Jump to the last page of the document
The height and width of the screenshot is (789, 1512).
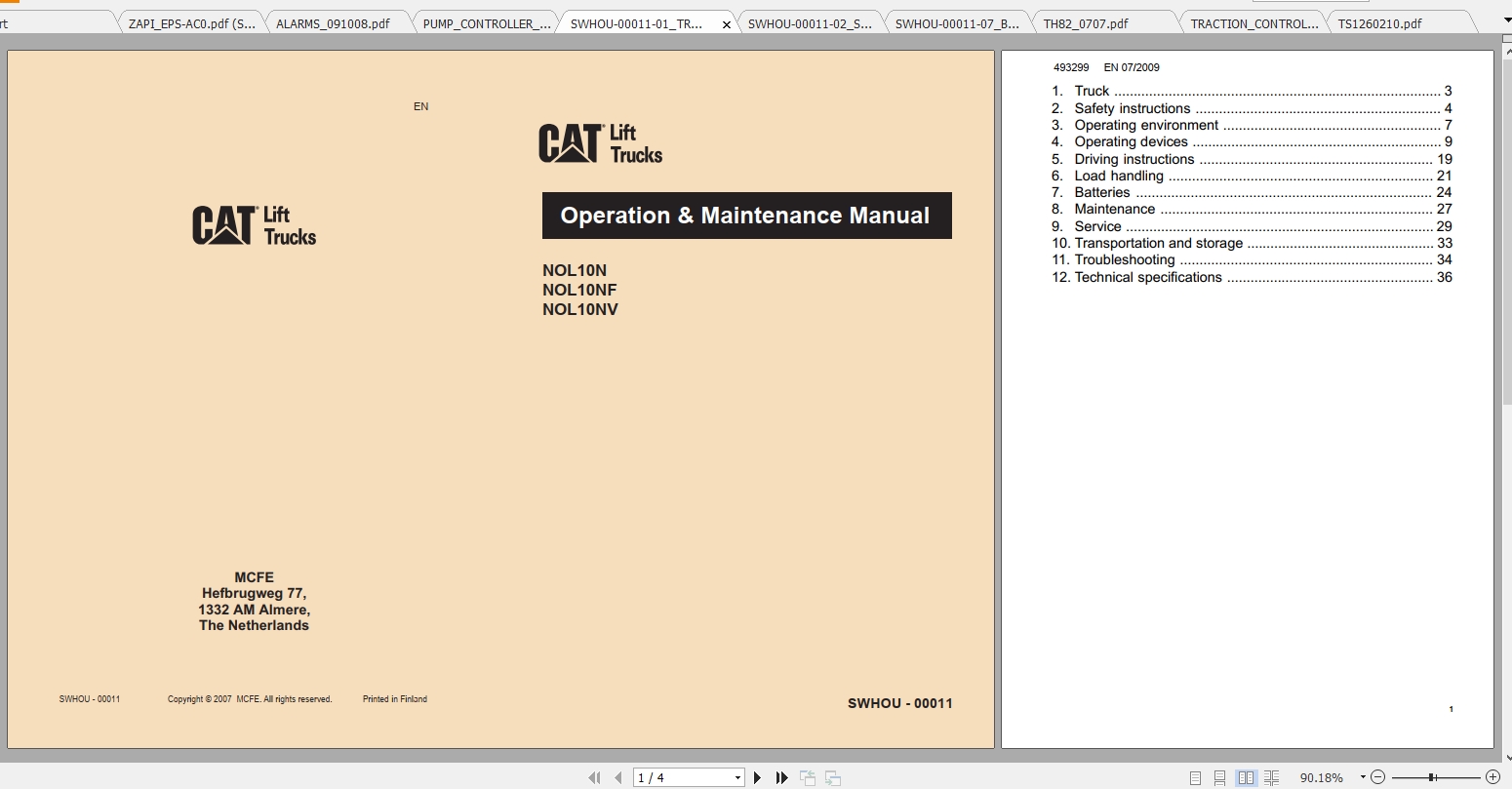782,776
